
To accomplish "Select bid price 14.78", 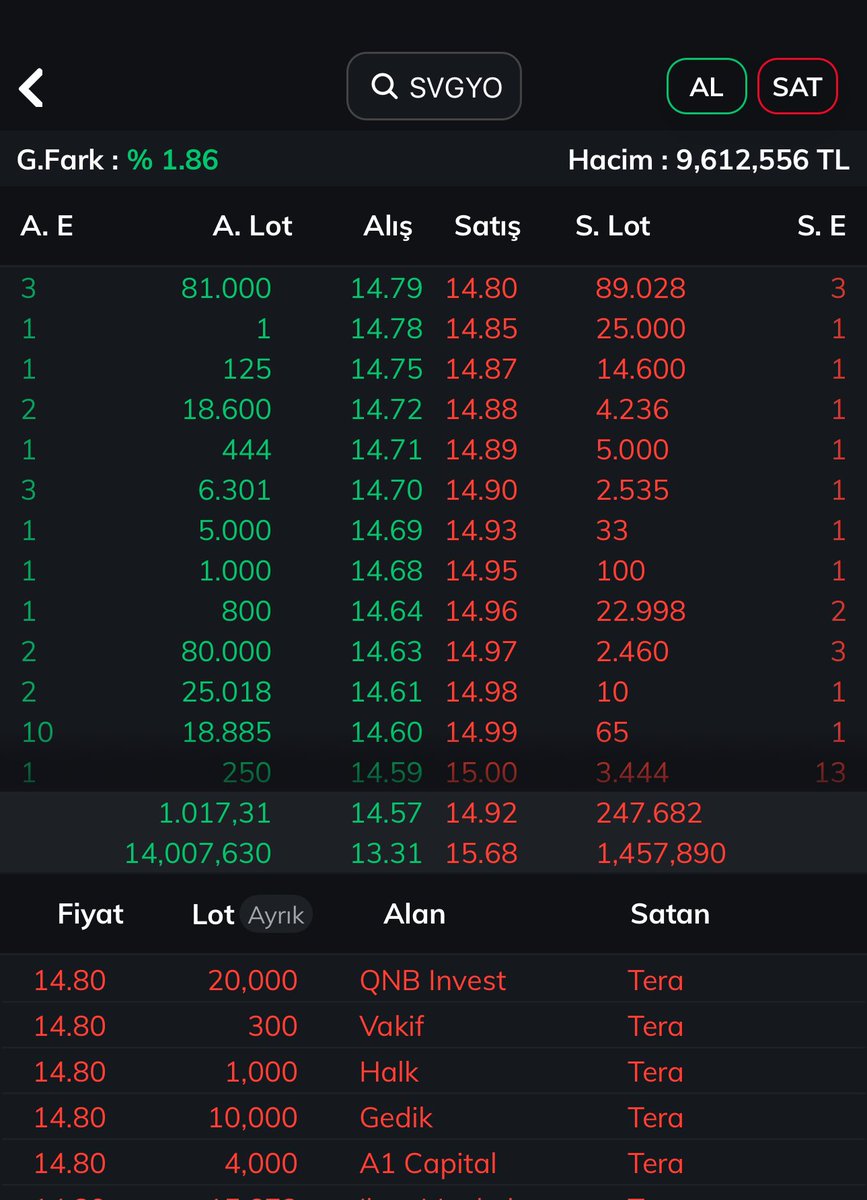I will [386, 329].
